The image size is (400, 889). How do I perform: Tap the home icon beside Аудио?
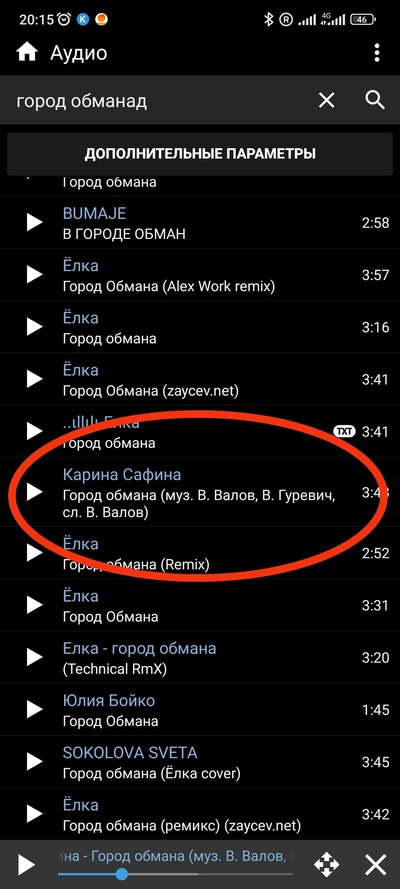coord(27,53)
